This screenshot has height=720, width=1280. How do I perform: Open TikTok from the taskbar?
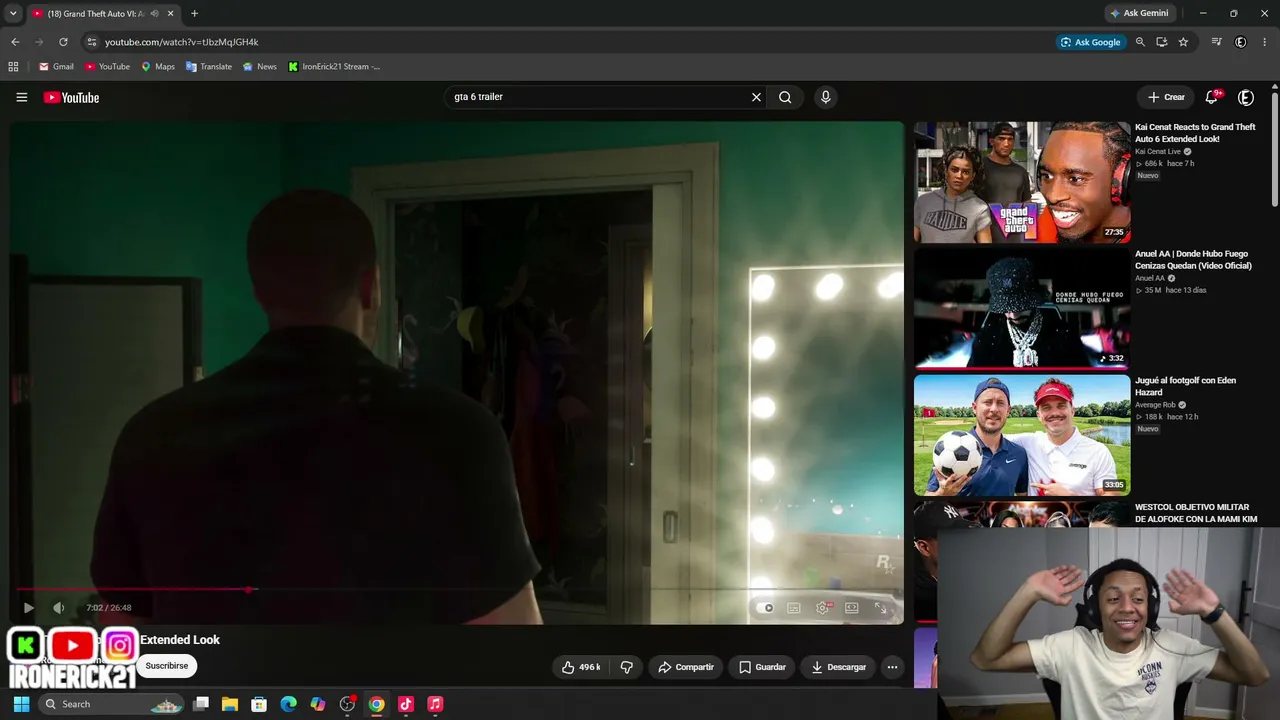point(405,704)
